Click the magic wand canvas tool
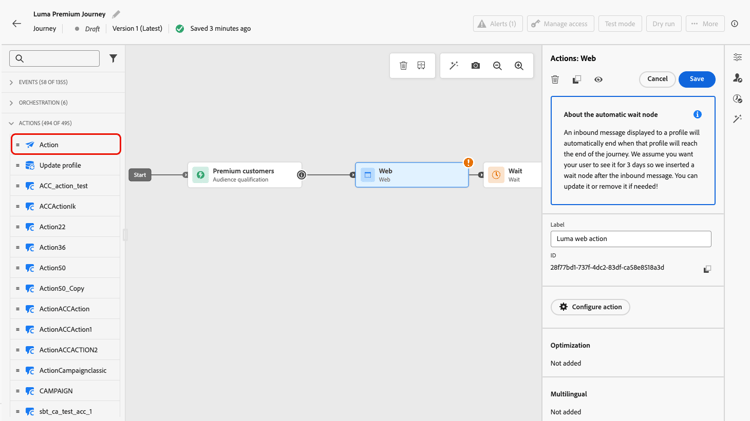750x421 pixels. pyautogui.click(x=453, y=66)
